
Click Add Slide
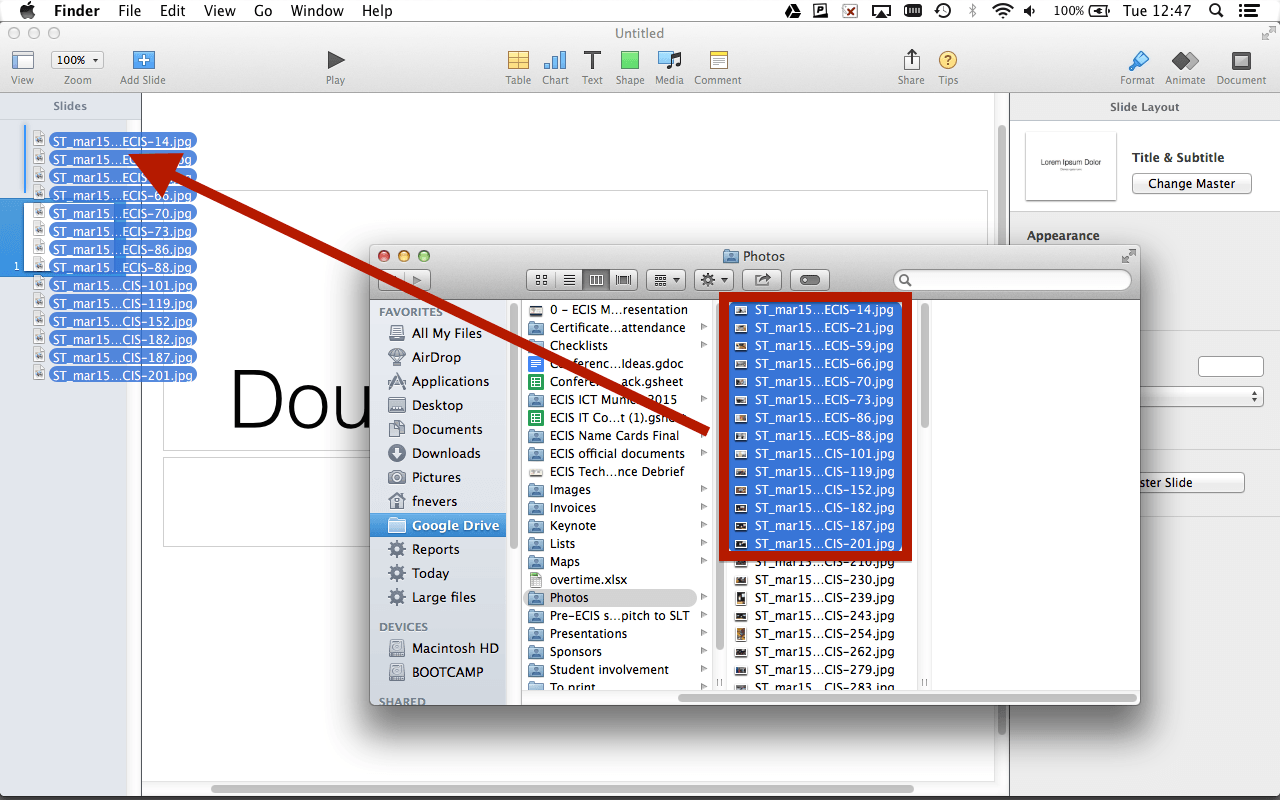141,60
